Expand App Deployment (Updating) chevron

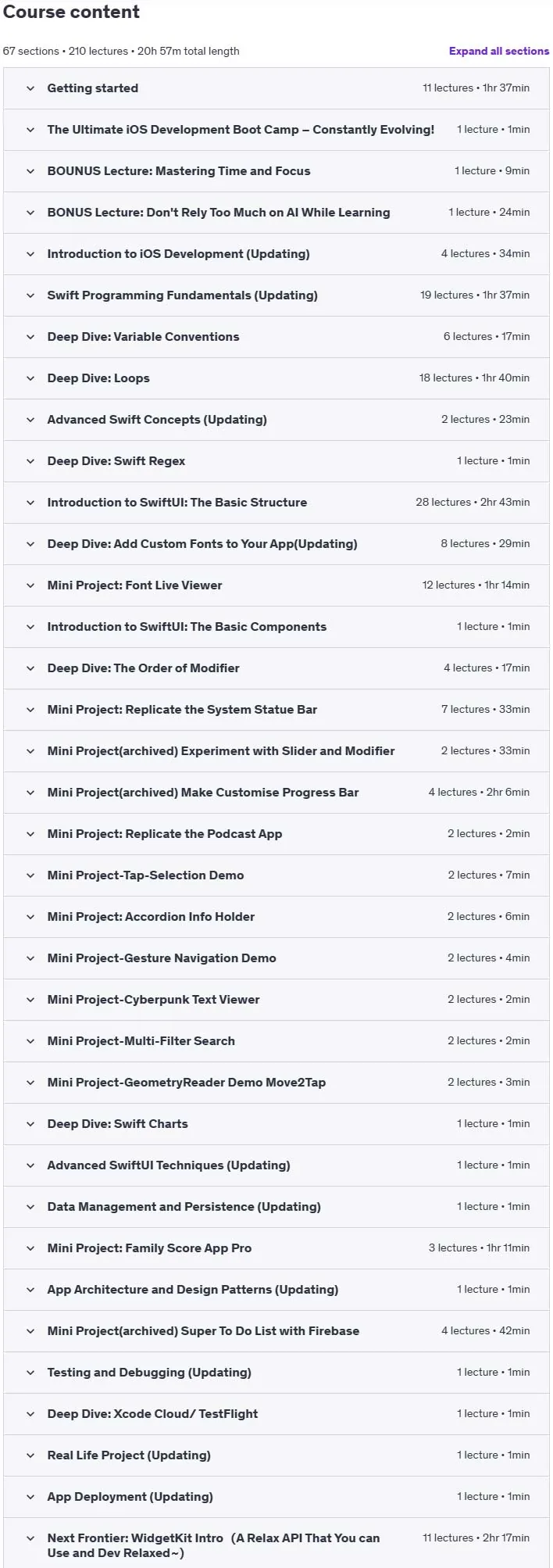tap(30, 1497)
